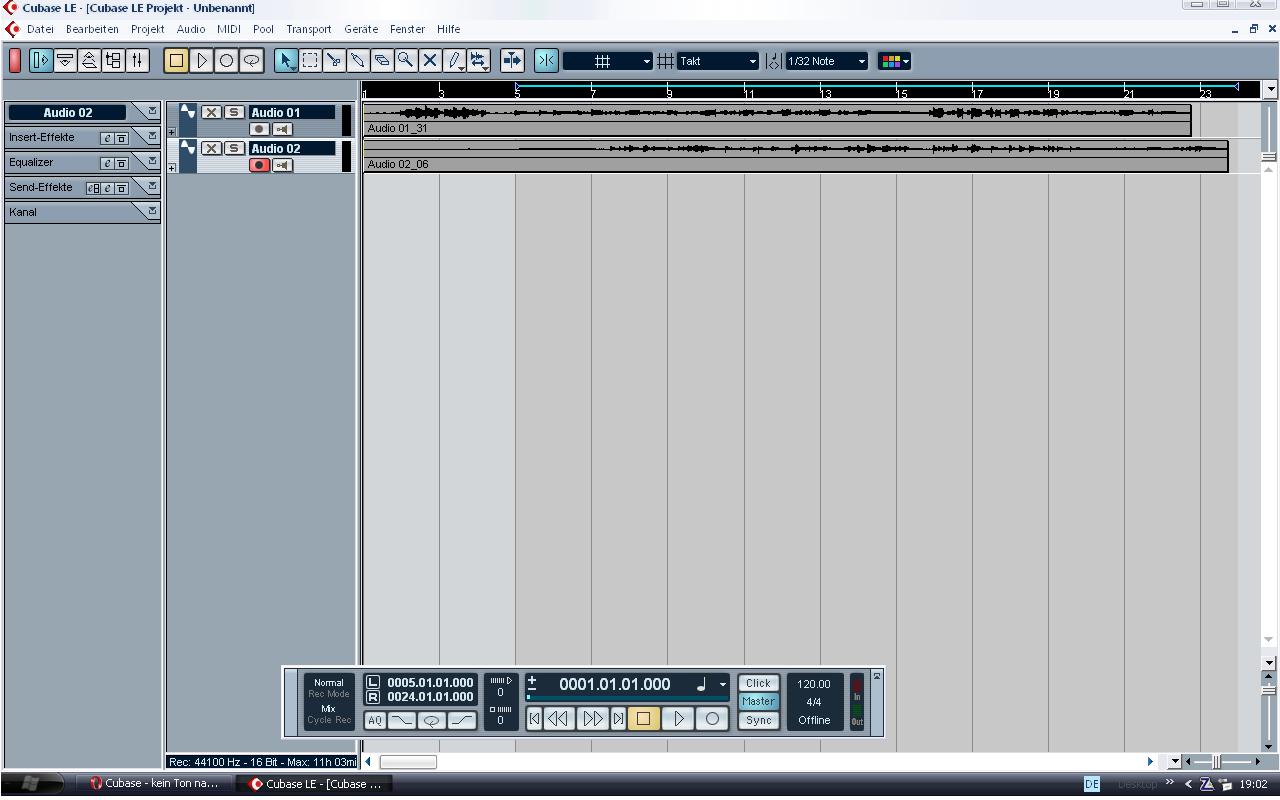
Task: Expand the Send-Effekte inspector section
Action: [152, 186]
